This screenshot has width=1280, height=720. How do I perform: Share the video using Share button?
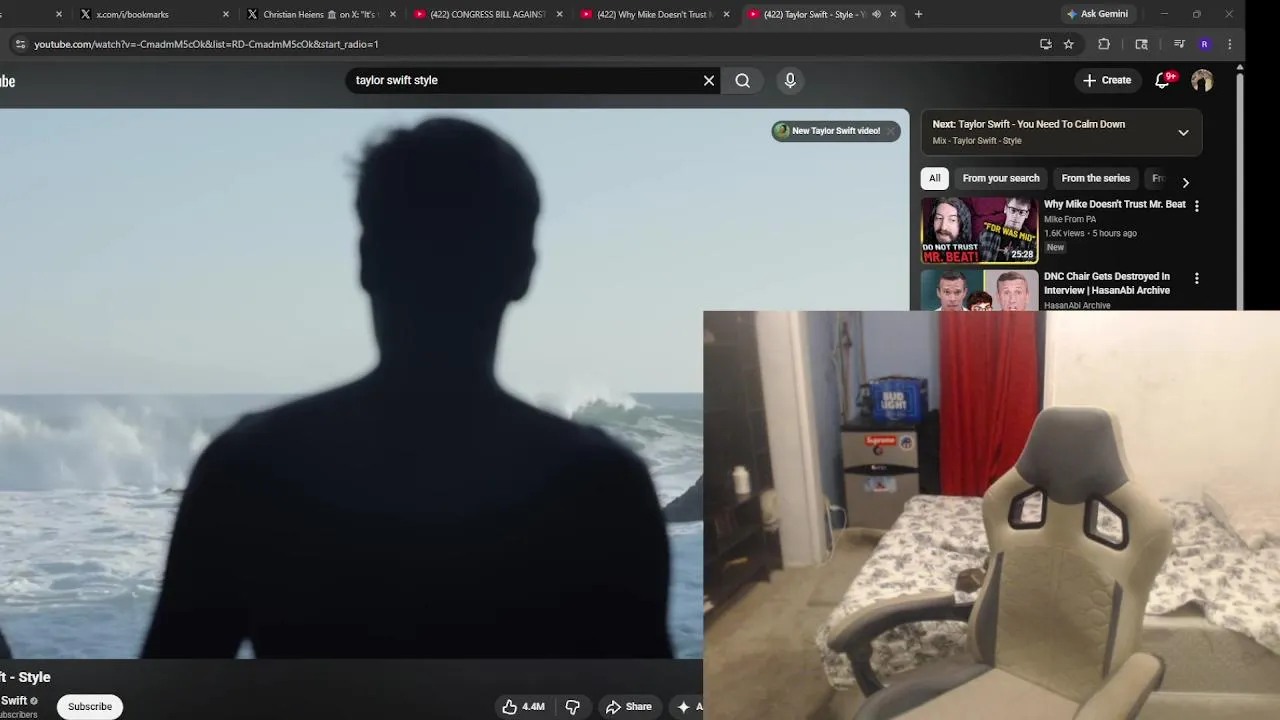(629, 707)
